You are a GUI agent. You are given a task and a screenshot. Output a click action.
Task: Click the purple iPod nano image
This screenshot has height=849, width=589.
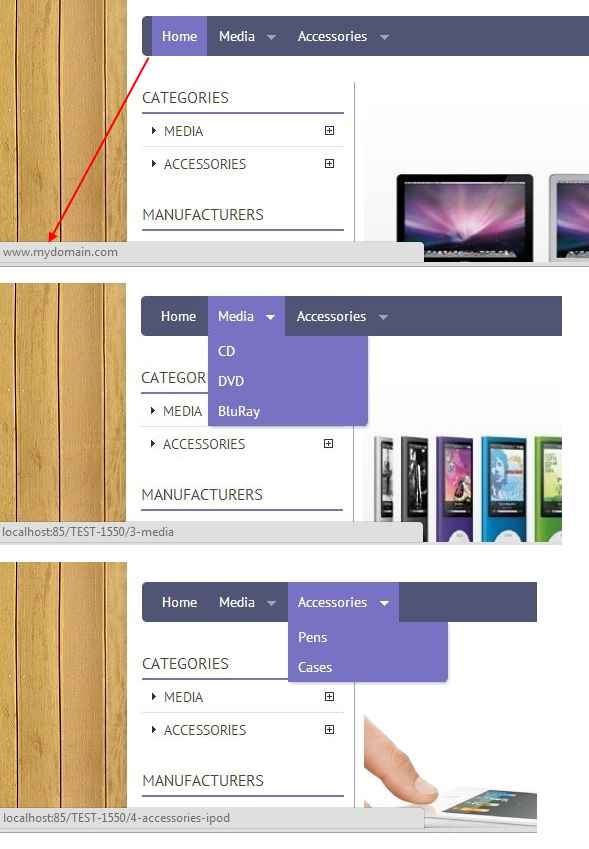click(454, 489)
